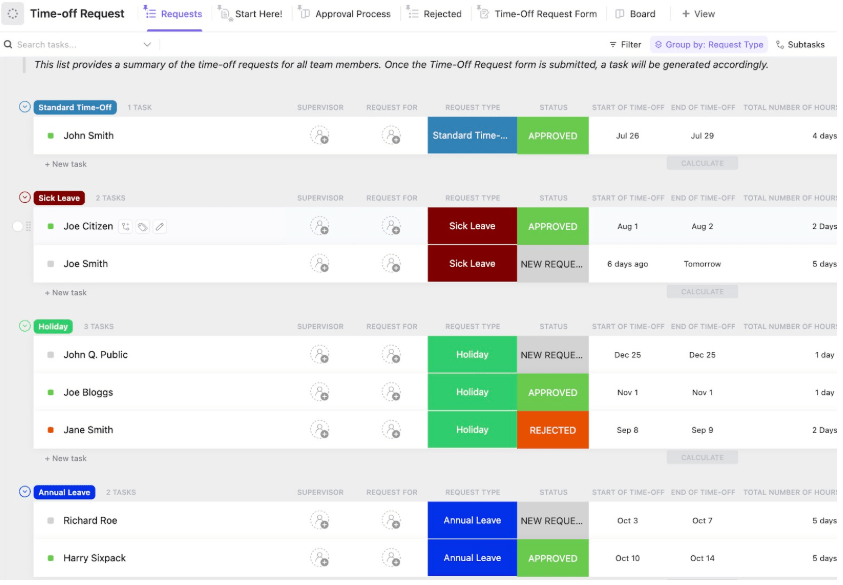The height and width of the screenshot is (585, 843).
Task: Open the Board view tab
Action: (x=635, y=14)
